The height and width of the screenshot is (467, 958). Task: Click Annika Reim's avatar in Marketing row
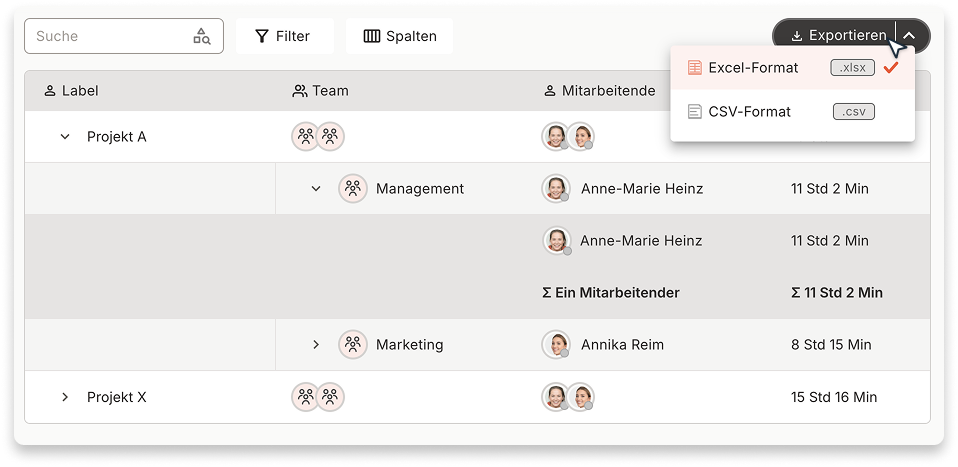pos(556,345)
